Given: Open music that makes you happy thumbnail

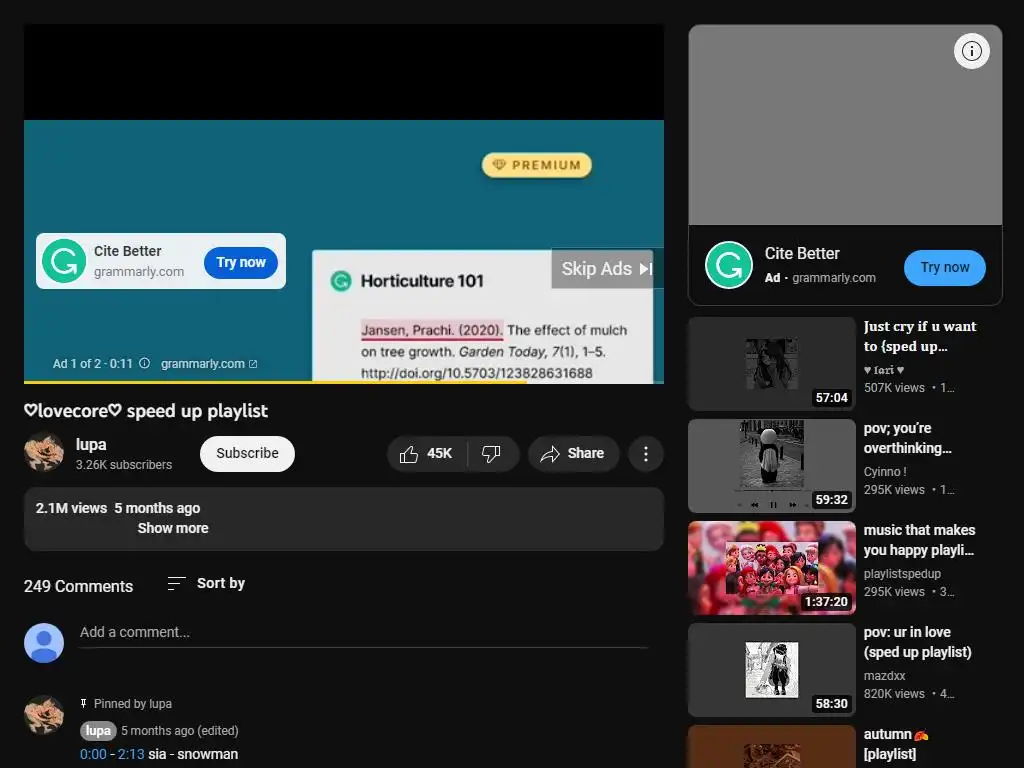Looking at the screenshot, I should click(x=772, y=568).
